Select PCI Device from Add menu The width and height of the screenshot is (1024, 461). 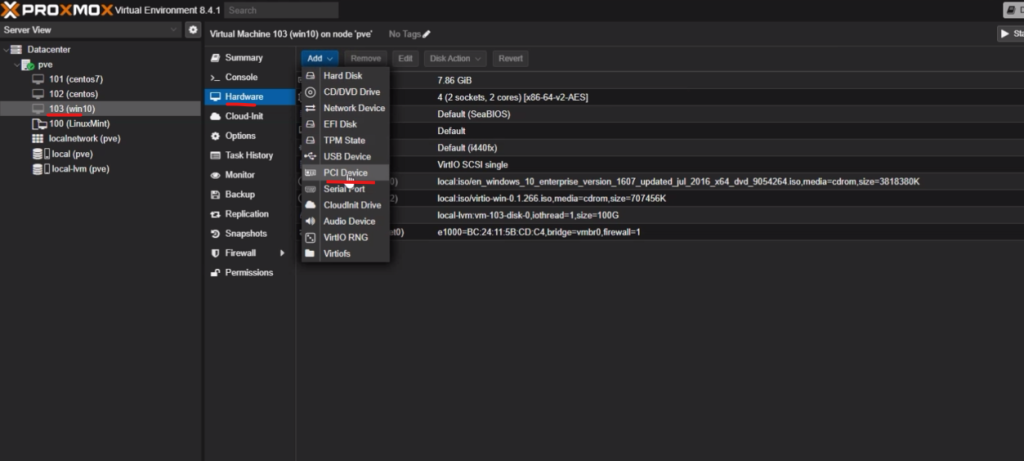pyautogui.click(x=345, y=173)
